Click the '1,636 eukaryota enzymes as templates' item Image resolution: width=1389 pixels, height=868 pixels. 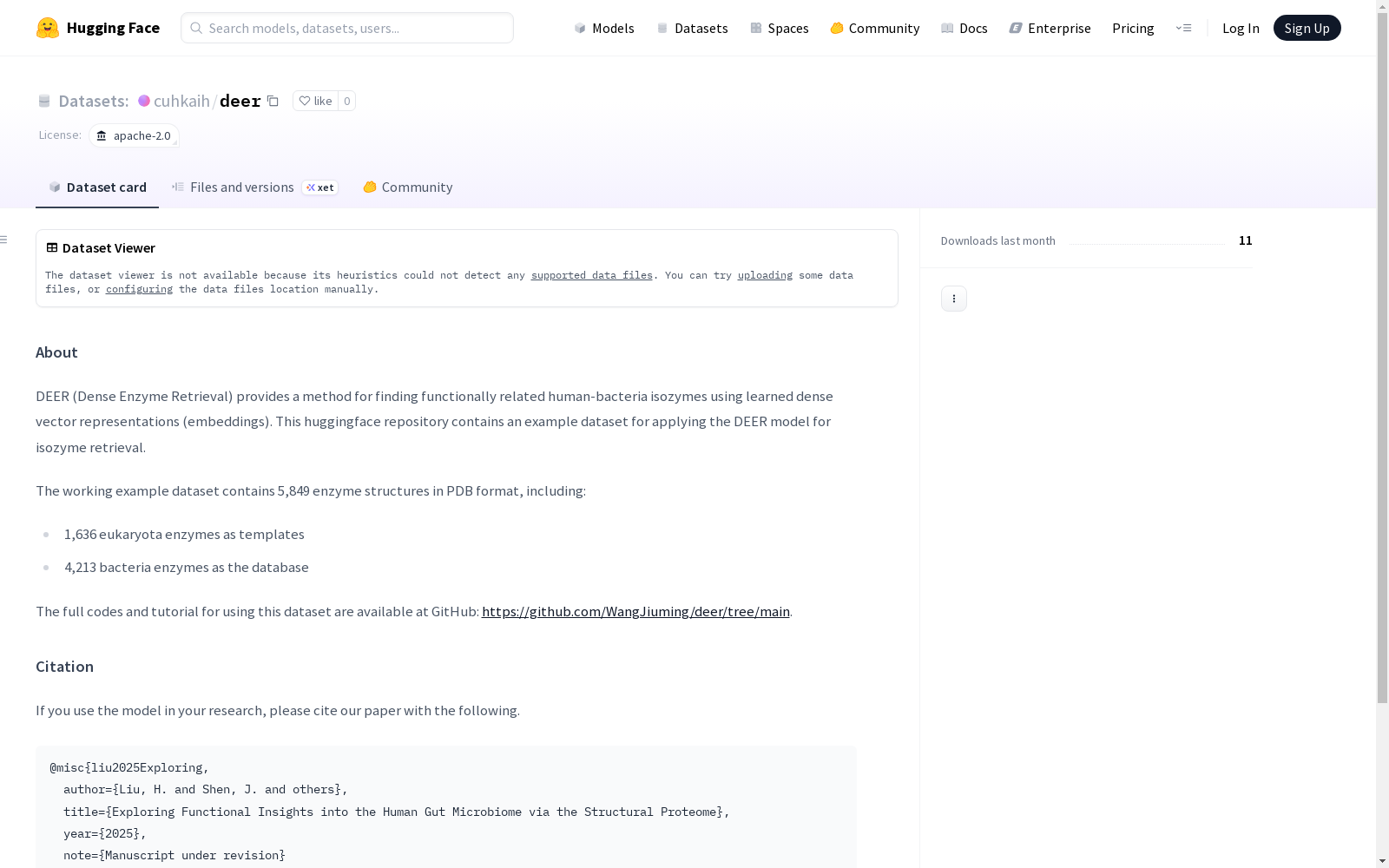(x=184, y=535)
